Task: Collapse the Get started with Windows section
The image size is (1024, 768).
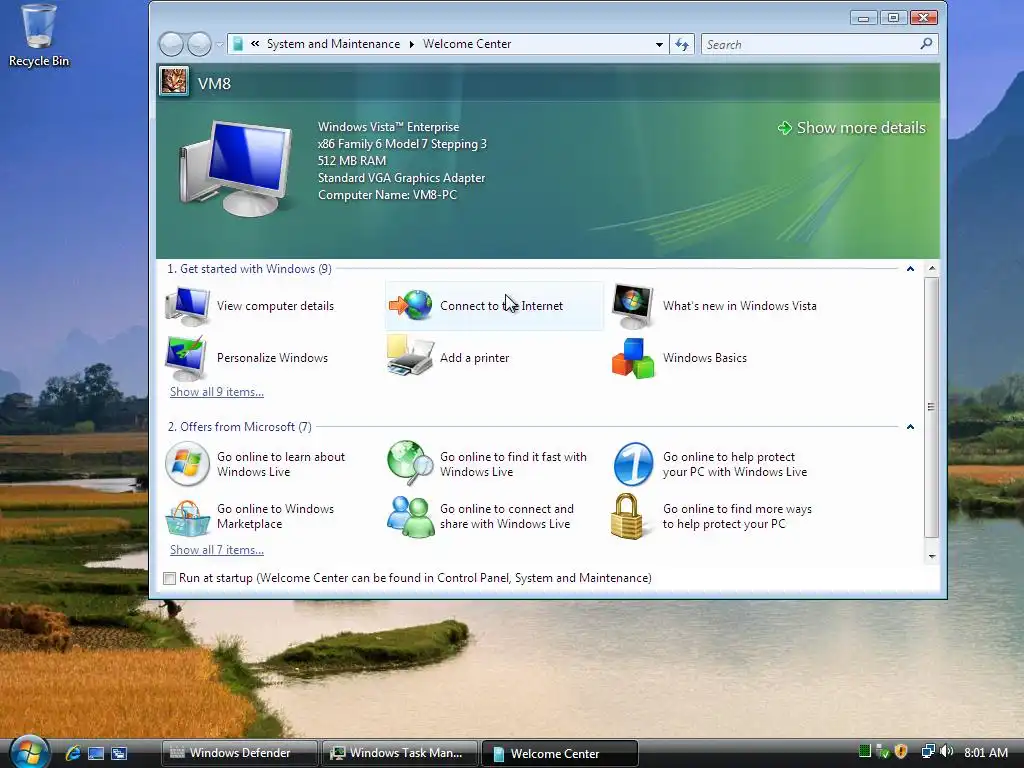Action: 910,269
